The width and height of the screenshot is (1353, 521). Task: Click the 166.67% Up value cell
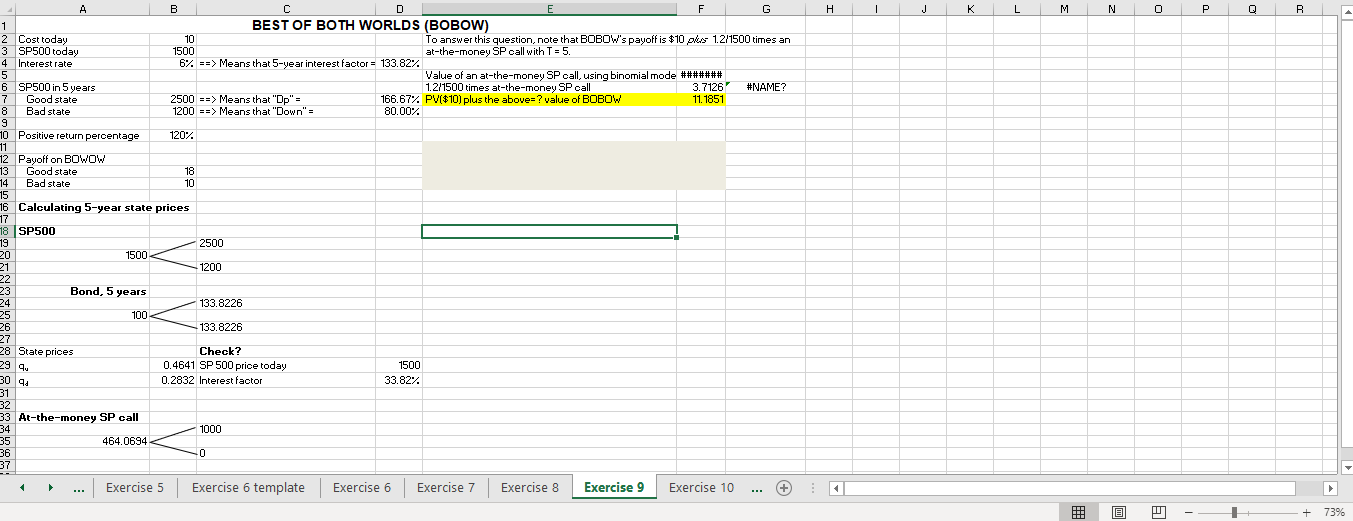(x=400, y=99)
